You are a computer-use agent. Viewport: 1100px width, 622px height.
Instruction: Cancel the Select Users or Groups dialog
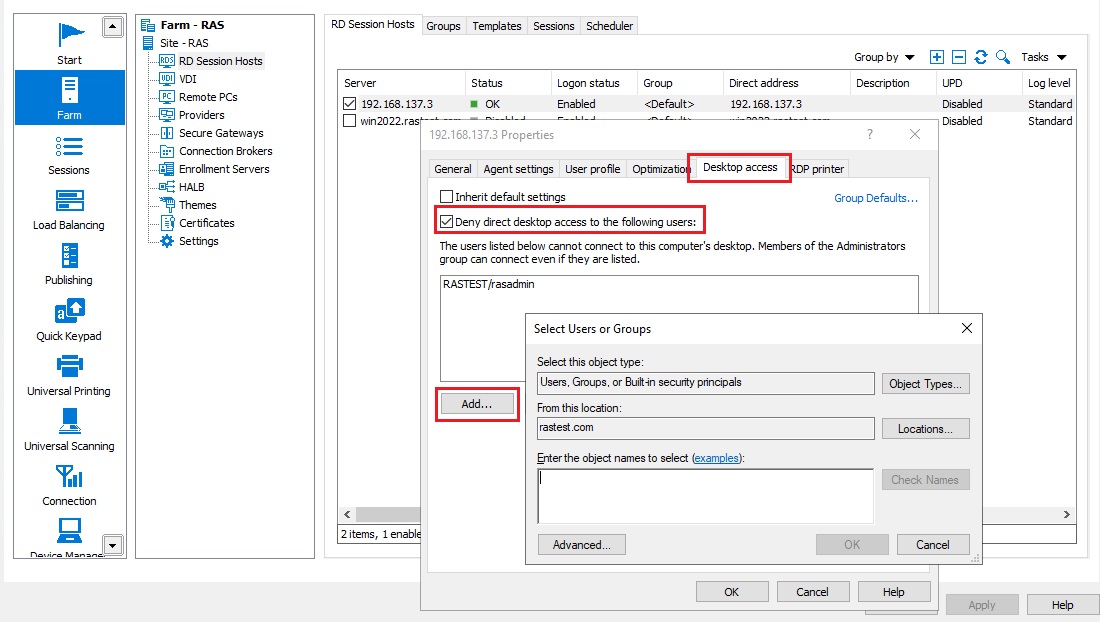pos(932,545)
